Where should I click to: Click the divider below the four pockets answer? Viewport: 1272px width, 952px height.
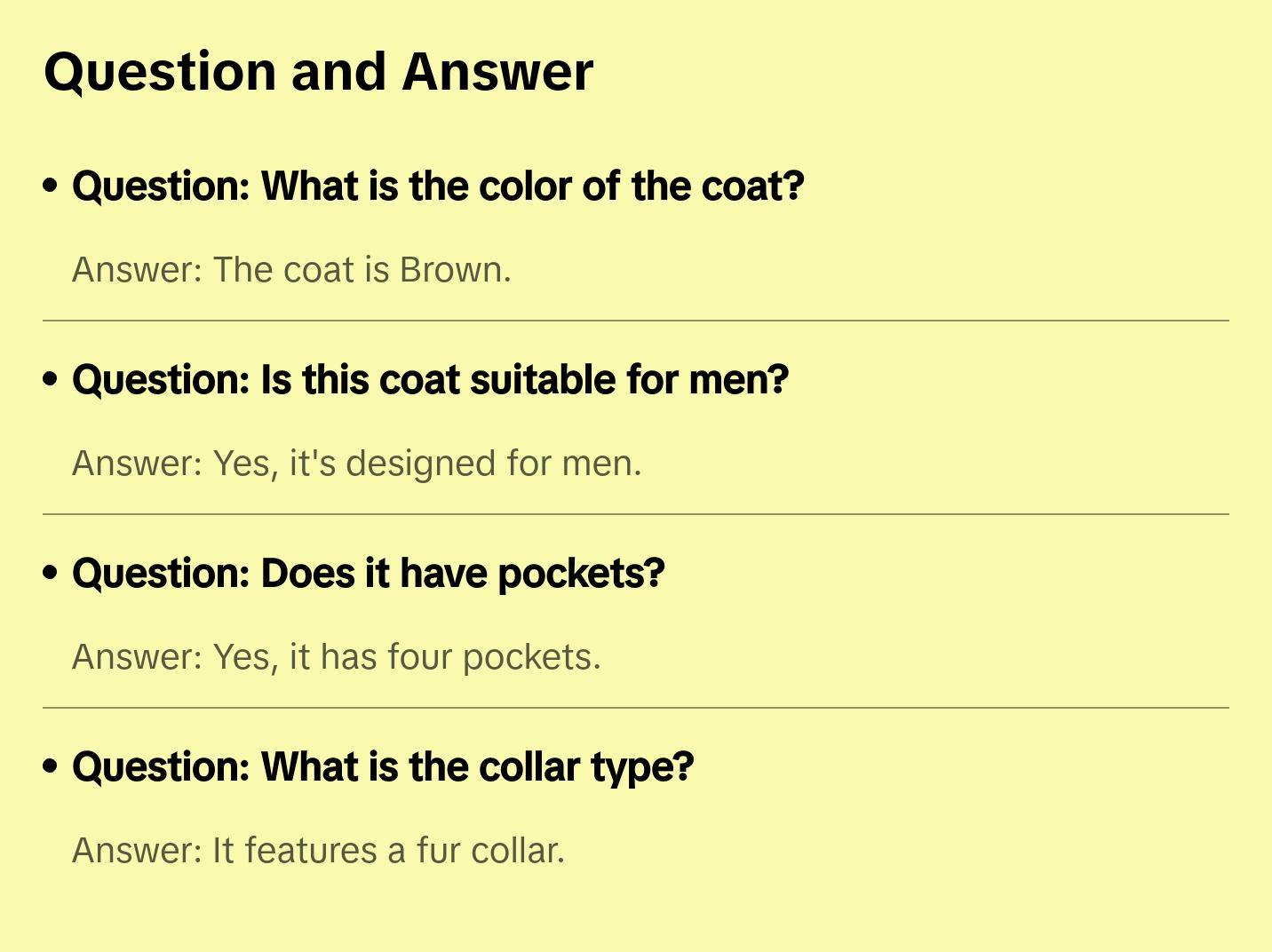click(636, 708)
